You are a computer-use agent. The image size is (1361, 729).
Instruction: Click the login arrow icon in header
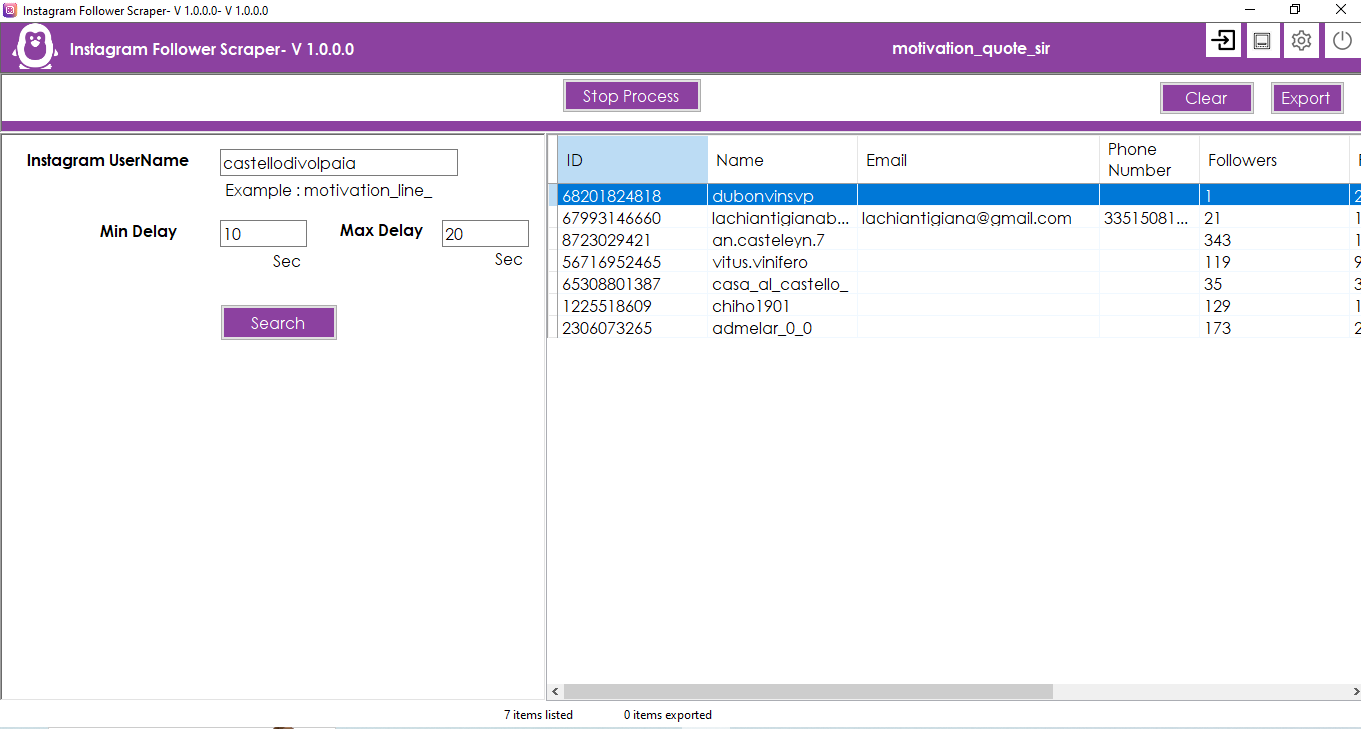click(x=1223, y=41)
